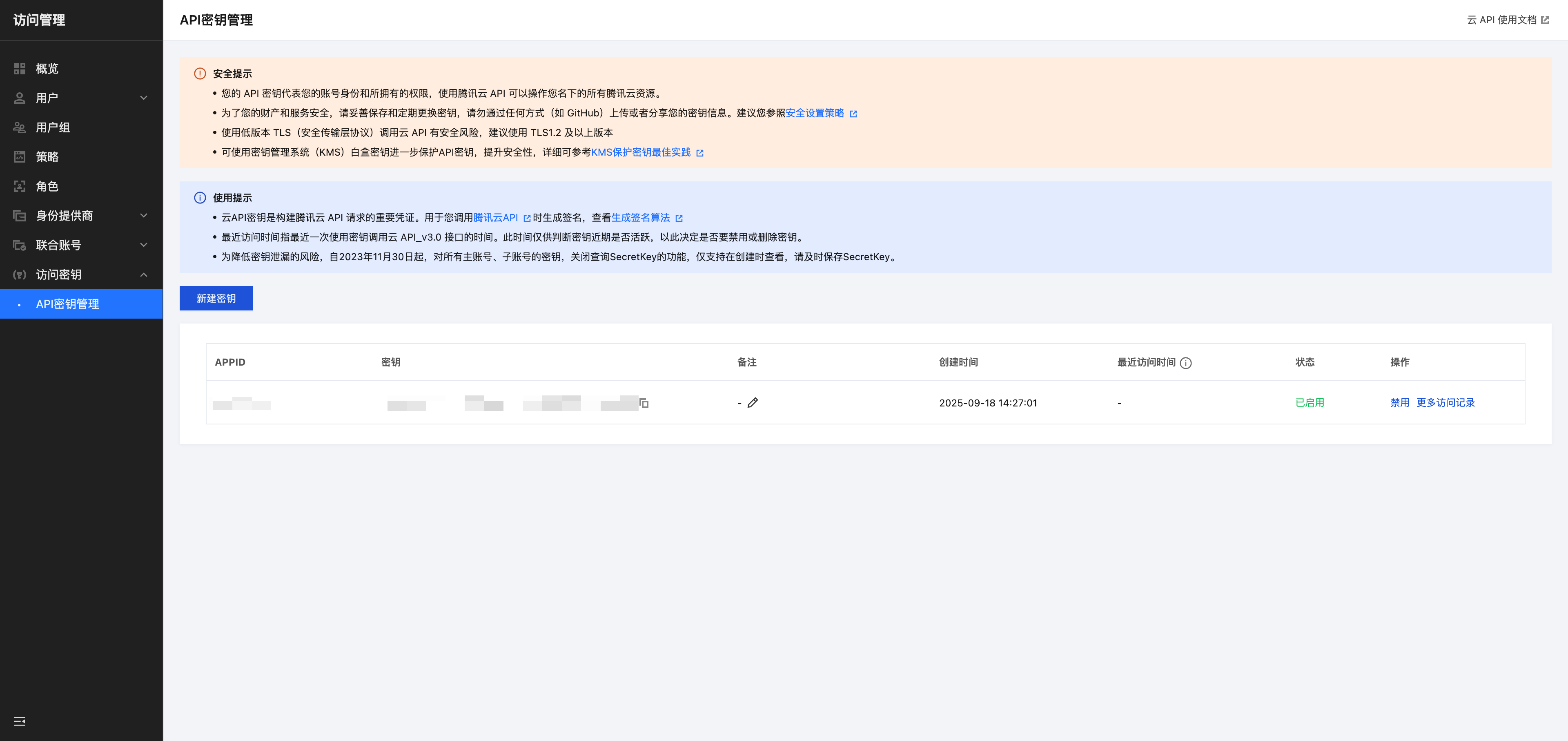The width and height of the screenshot is (1568, 741).
Task: Open the 概览 overview icon in sidebar
Action: point(20,68)
